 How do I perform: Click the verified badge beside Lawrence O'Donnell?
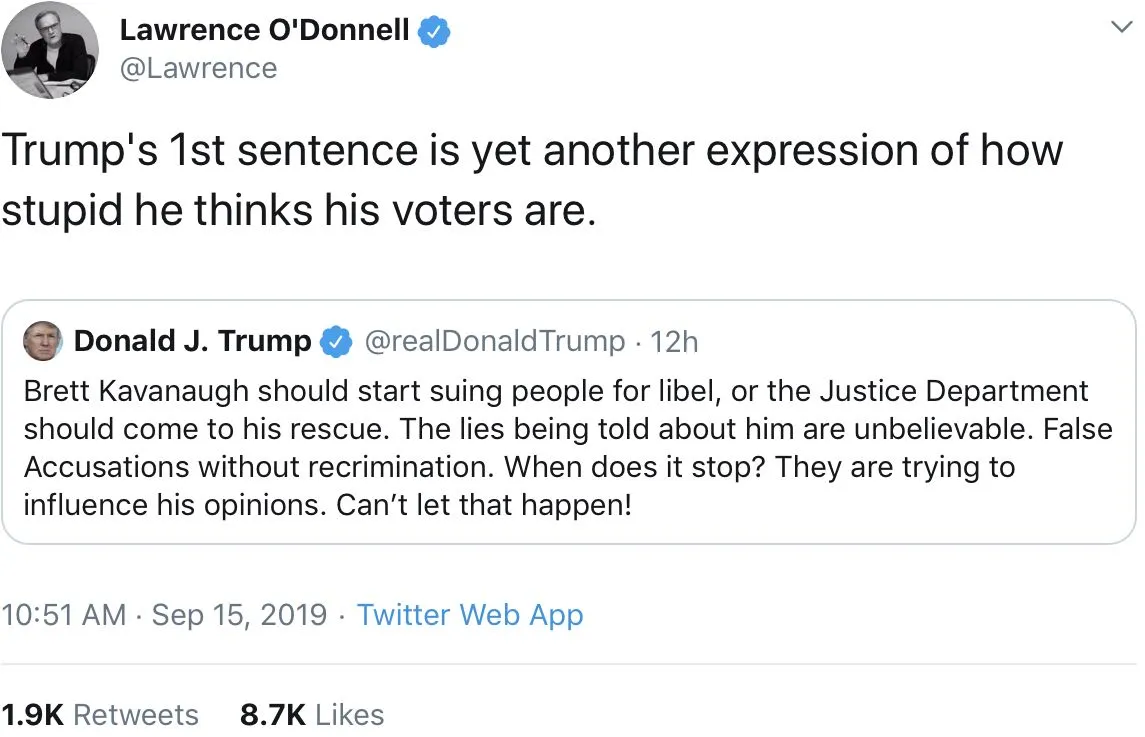tap(433, 31)
